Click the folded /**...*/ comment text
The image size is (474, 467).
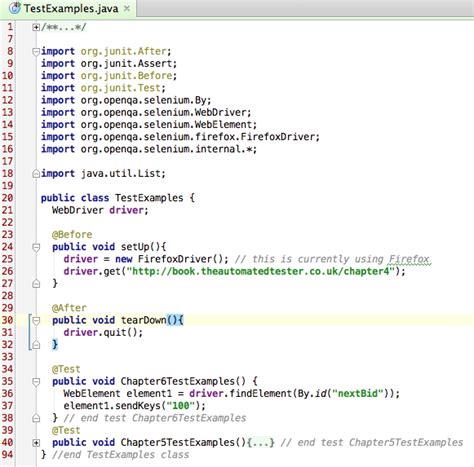pyautogui.click(x=63, y=27)
